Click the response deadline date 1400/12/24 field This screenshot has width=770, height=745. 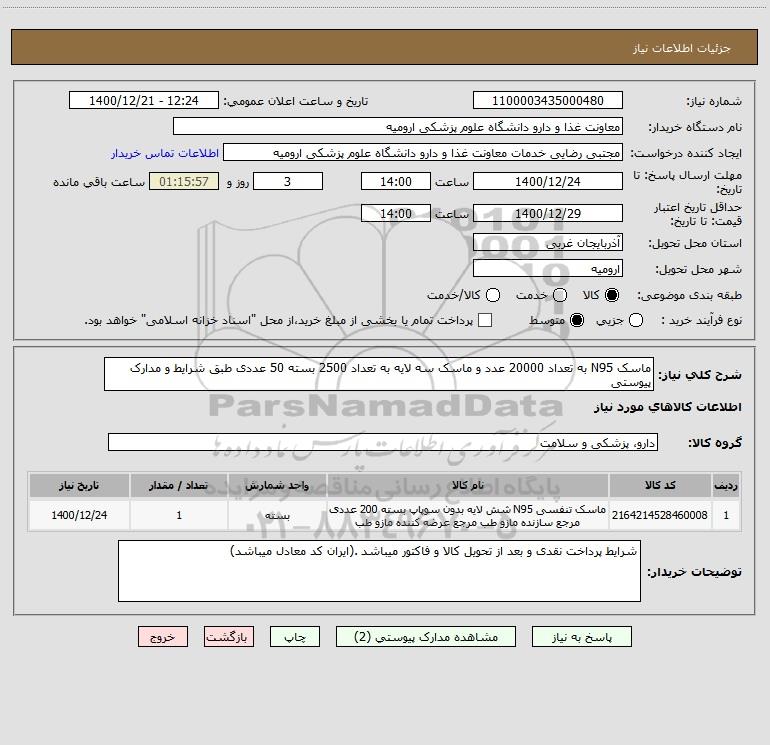pyautogui.click(x=548, y=181)
